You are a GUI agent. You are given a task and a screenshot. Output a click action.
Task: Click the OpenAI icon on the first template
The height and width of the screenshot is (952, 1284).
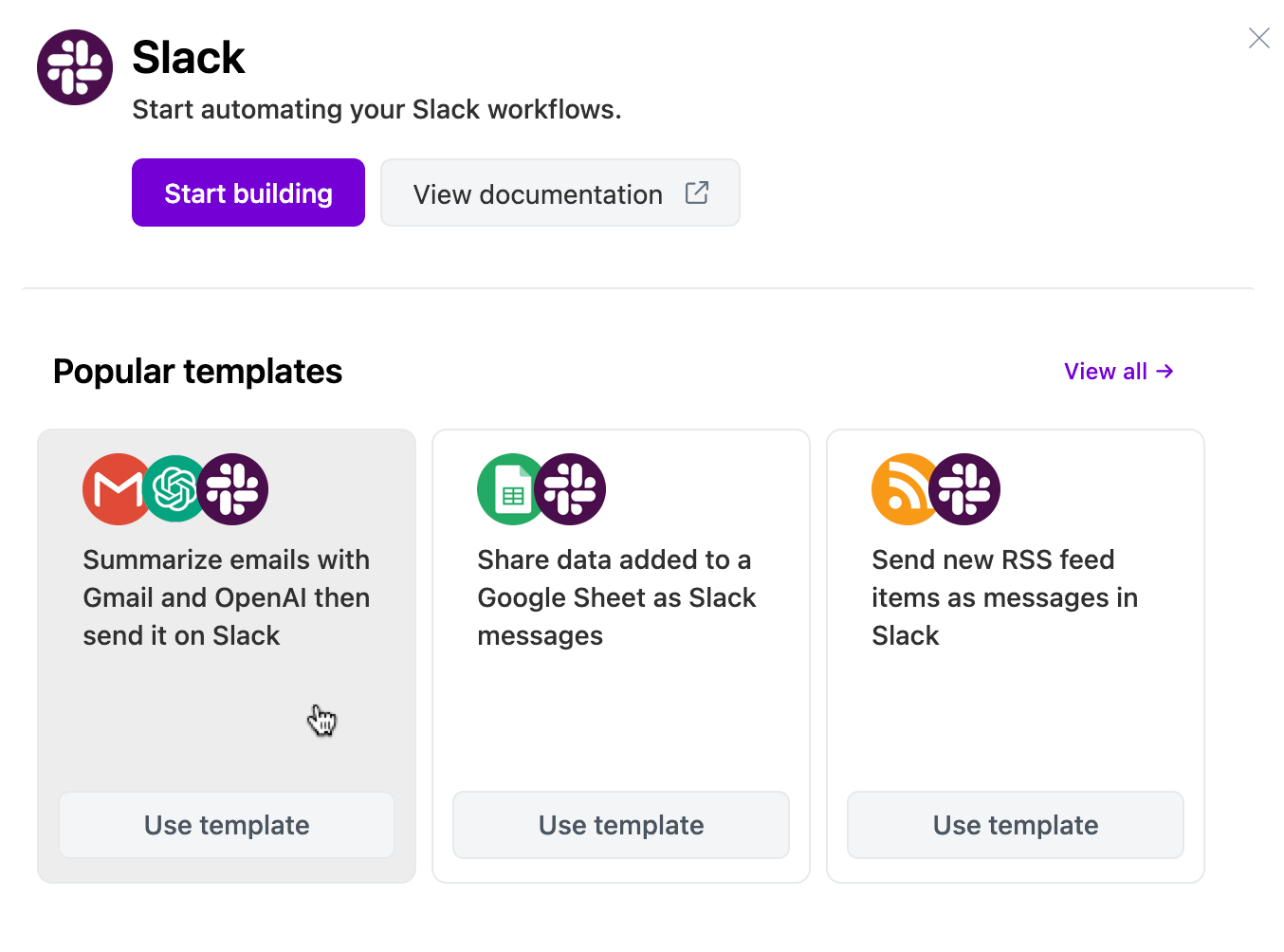click(174, 489)
